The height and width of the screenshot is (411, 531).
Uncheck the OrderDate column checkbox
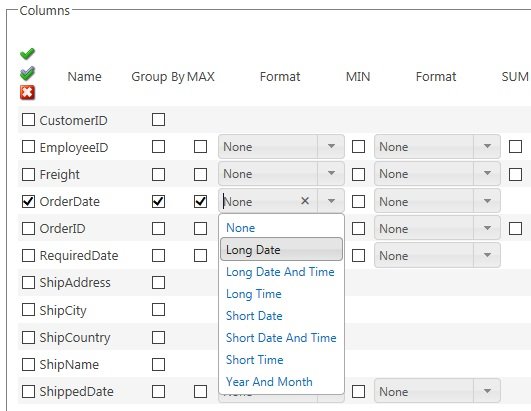point(28,201)
